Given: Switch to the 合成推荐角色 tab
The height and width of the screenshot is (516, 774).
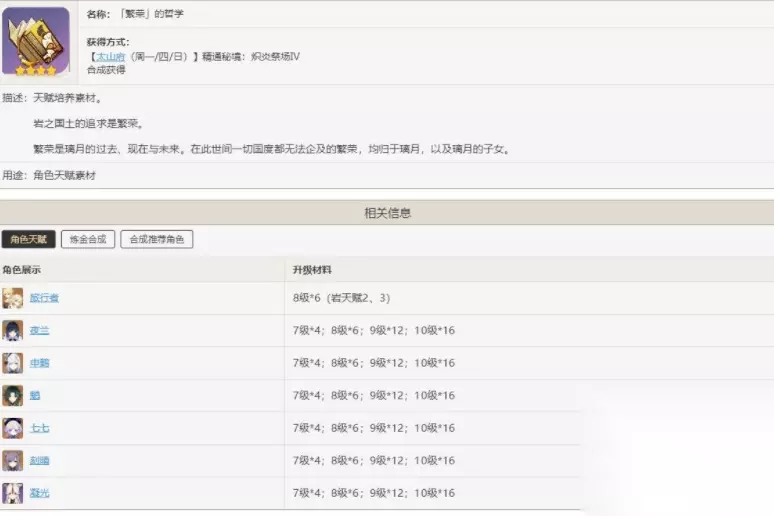Looking at the screenshot, I should [156, 239].
